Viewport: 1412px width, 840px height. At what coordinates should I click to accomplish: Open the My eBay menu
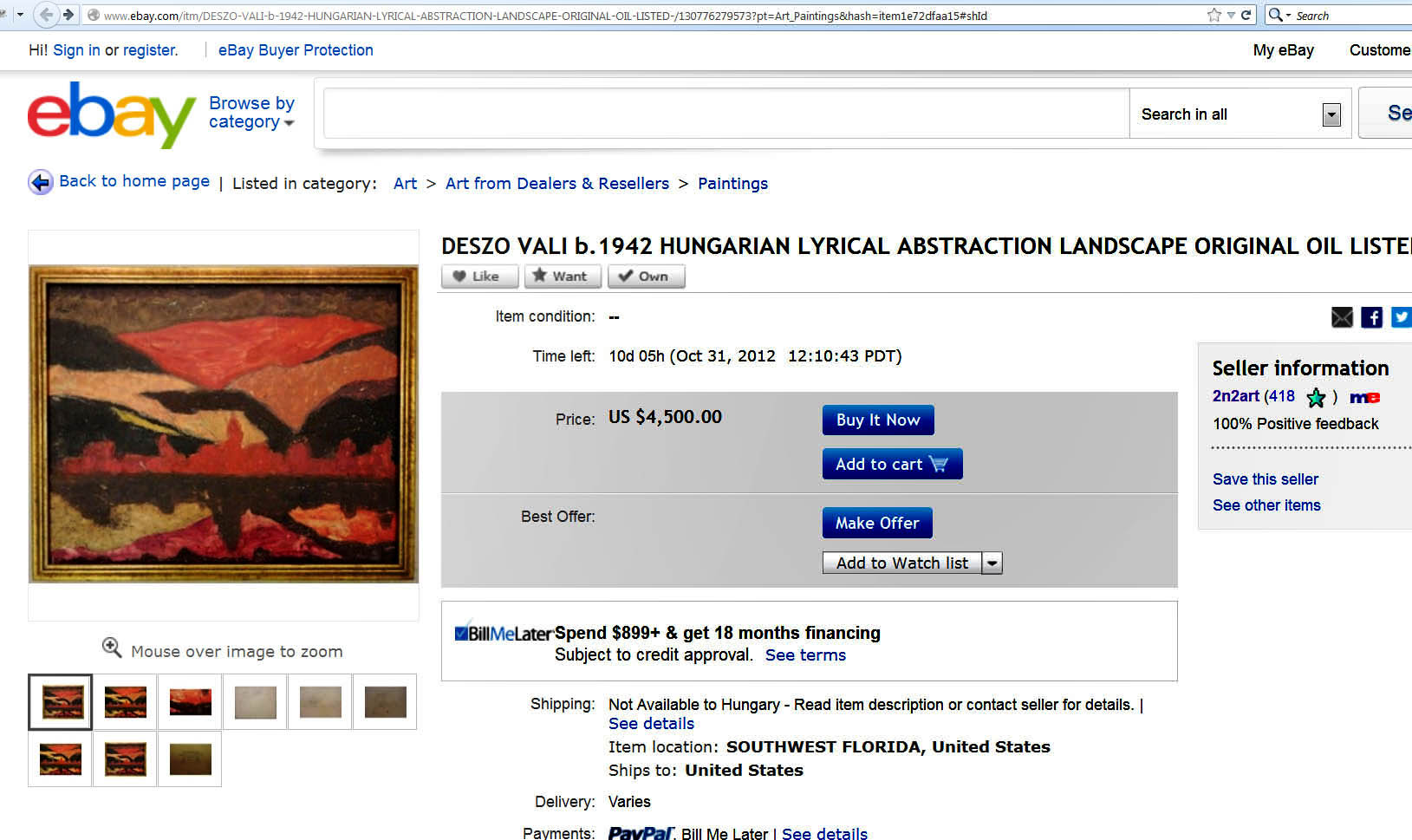[1283, 50]
